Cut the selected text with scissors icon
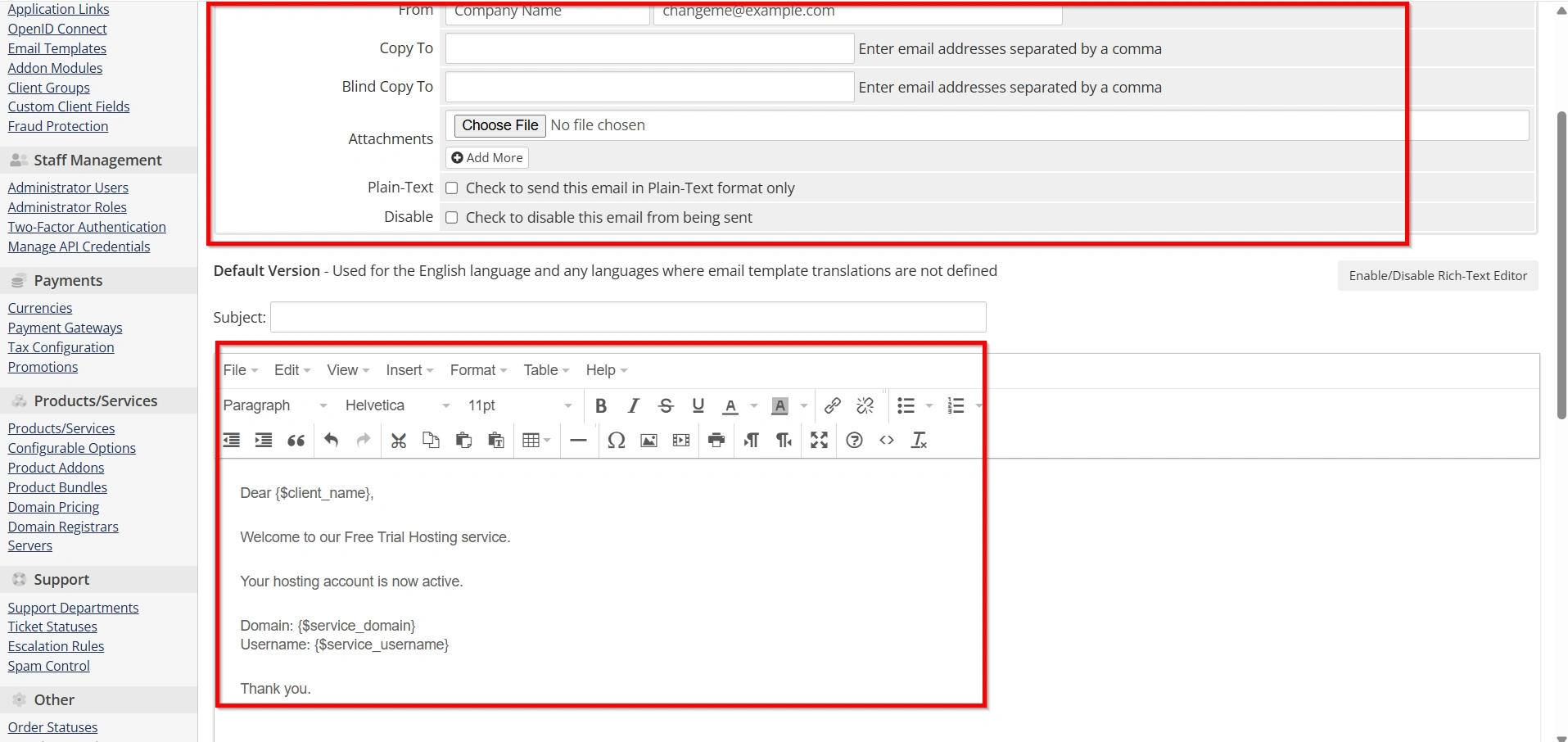Image resolution: width=1568 pixels, height=742 pixels. 399,441
